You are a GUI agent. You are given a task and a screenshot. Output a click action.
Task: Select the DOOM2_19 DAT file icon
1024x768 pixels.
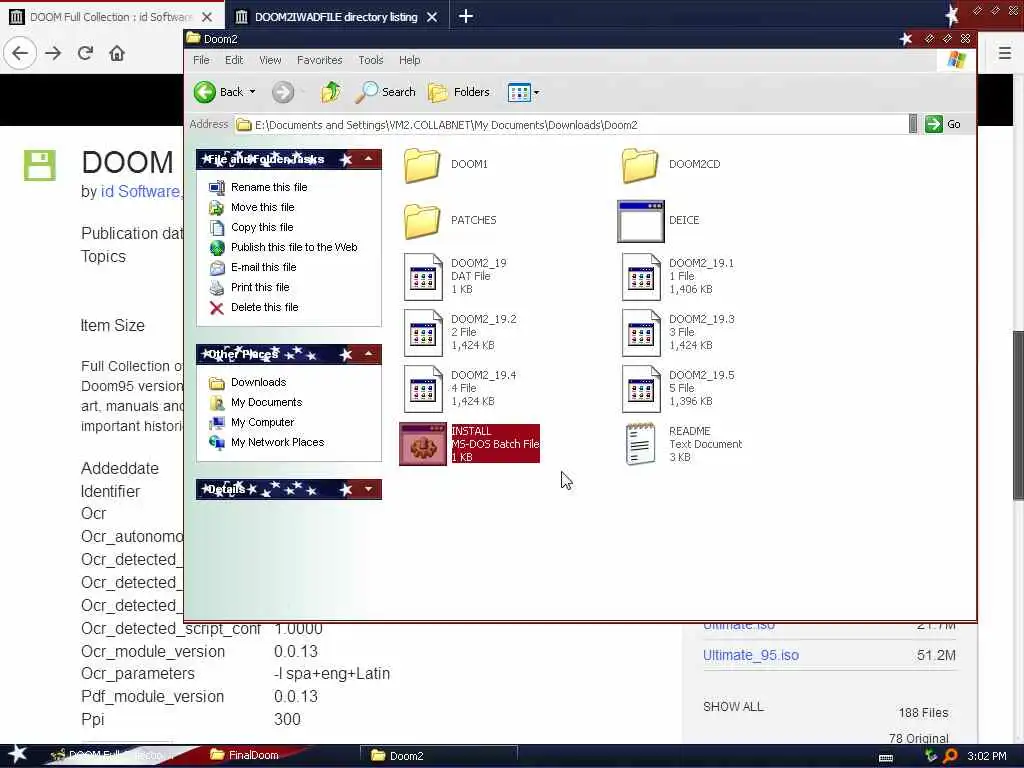click(423, 277)
